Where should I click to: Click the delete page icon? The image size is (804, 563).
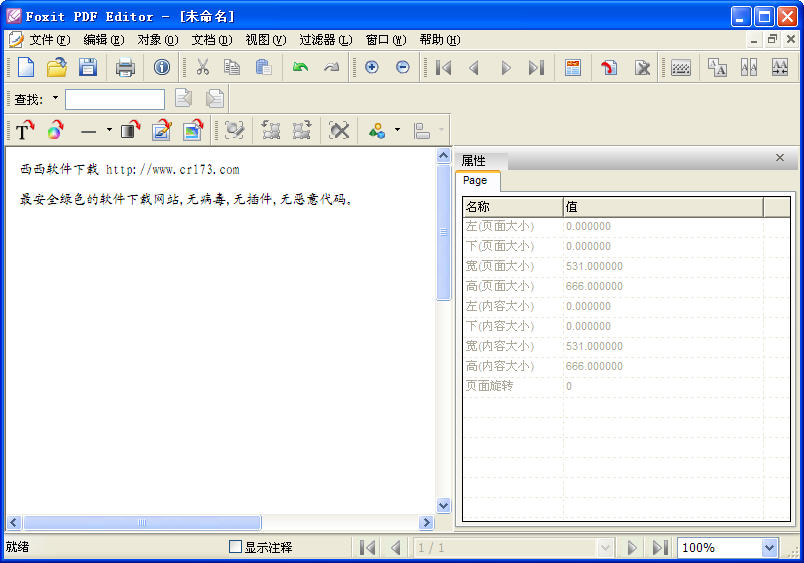(x=642, y=67)
